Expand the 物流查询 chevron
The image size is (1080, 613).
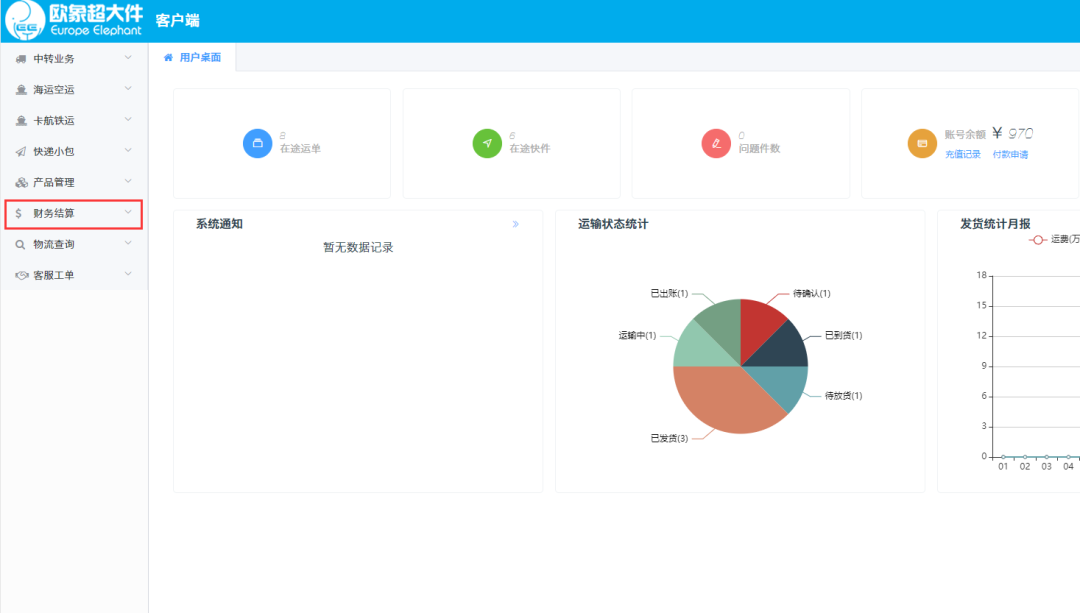[128, 243]
